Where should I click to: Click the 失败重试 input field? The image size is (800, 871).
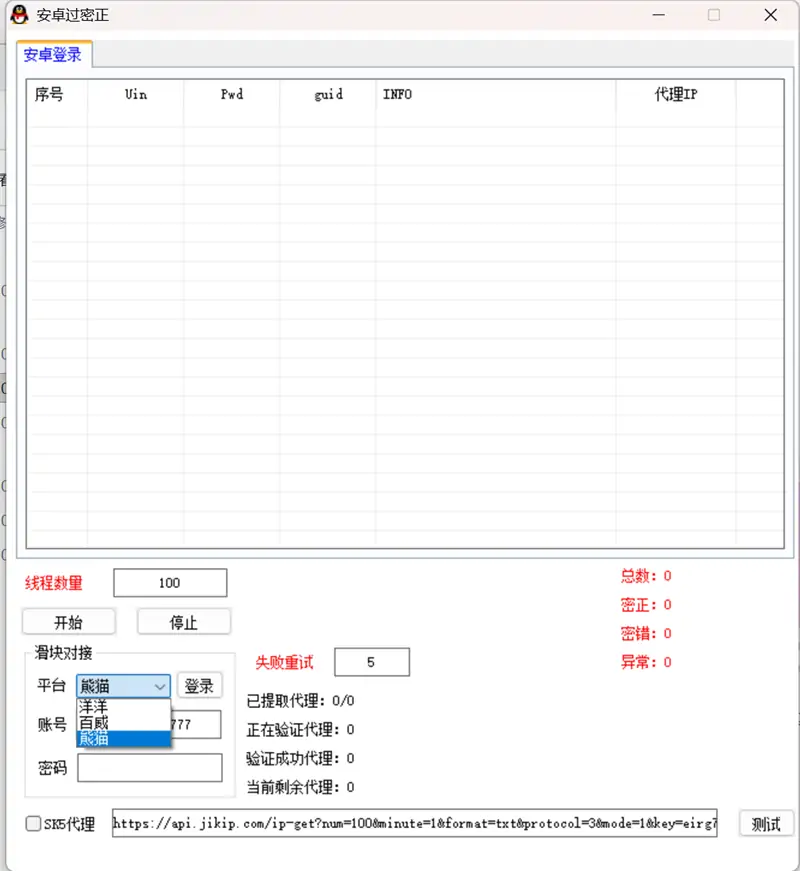pyautogui.click(x=371, y=662)
